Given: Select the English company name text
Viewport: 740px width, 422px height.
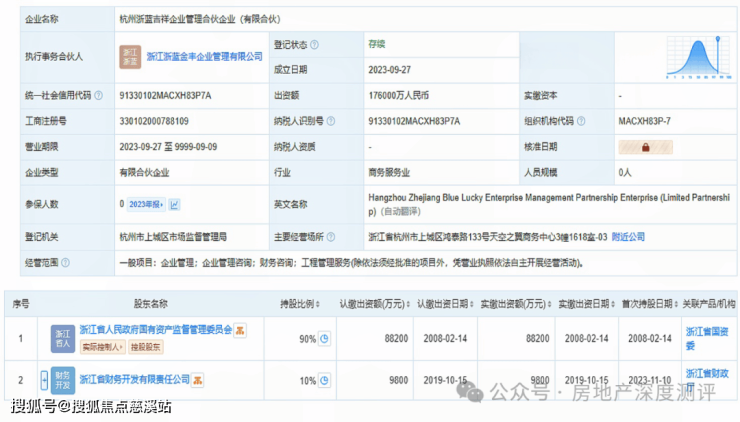Looking at the screenshot, I should (x=549, y=204).
